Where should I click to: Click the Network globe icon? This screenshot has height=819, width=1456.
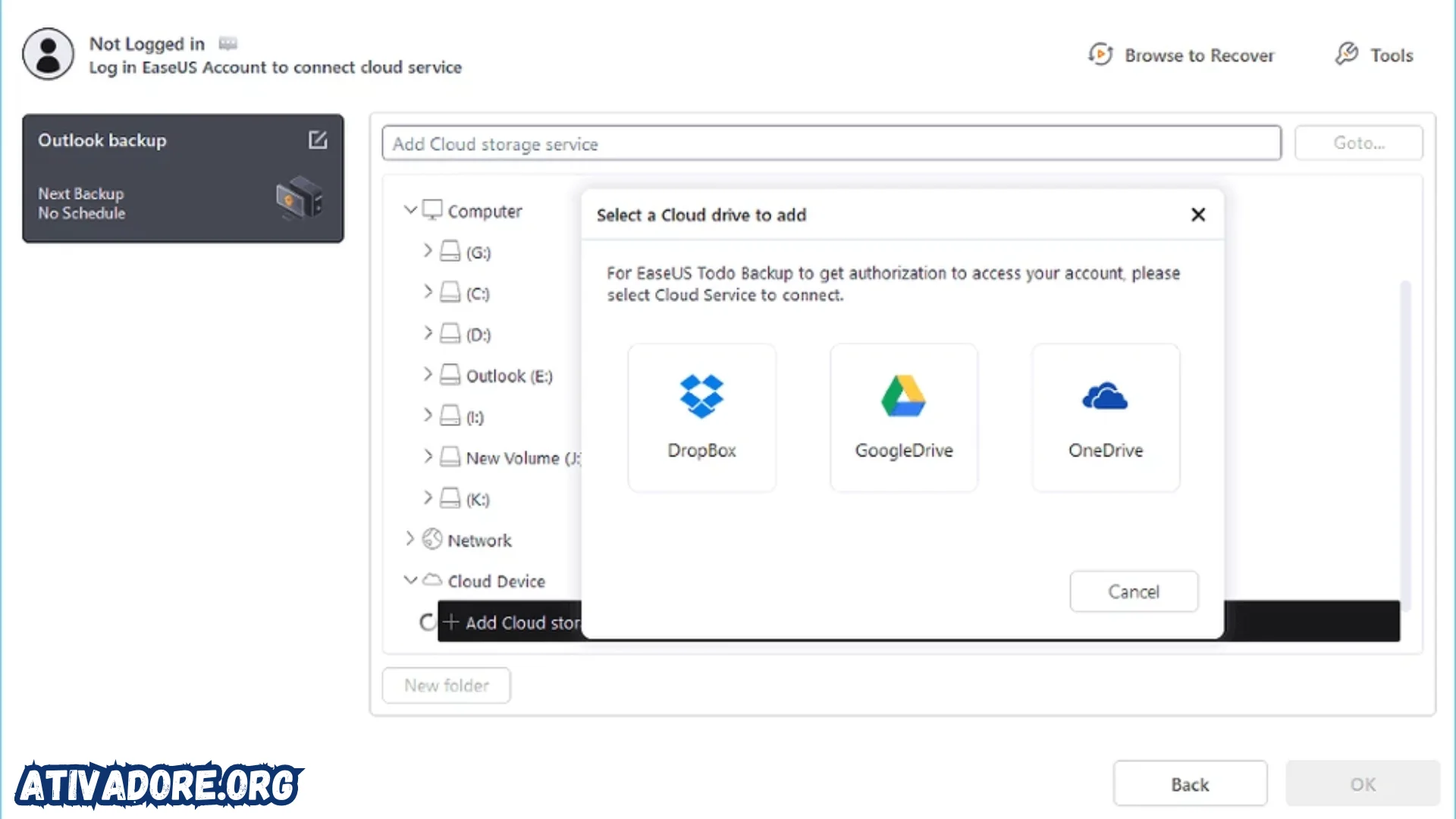click(x=432, y=539)
